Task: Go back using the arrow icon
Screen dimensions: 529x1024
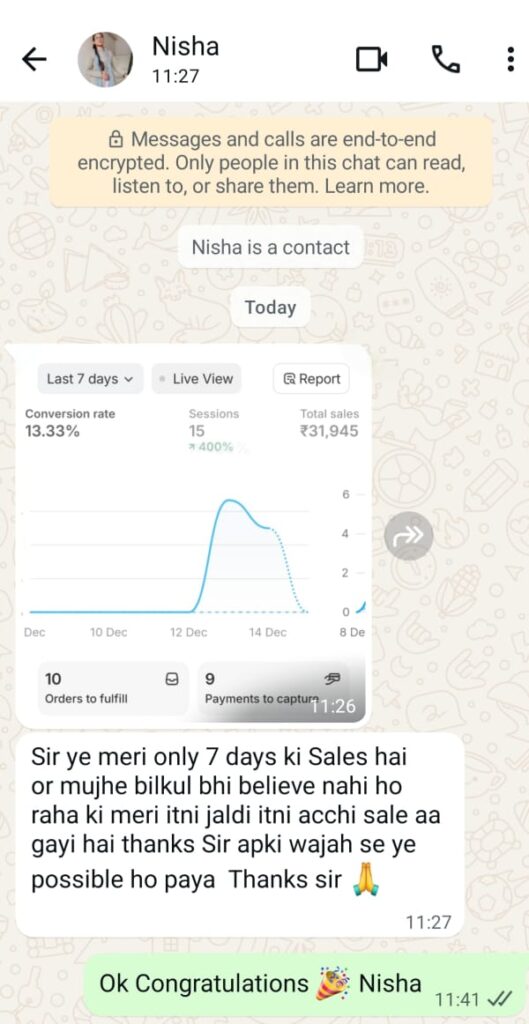Action: point(34,59)
